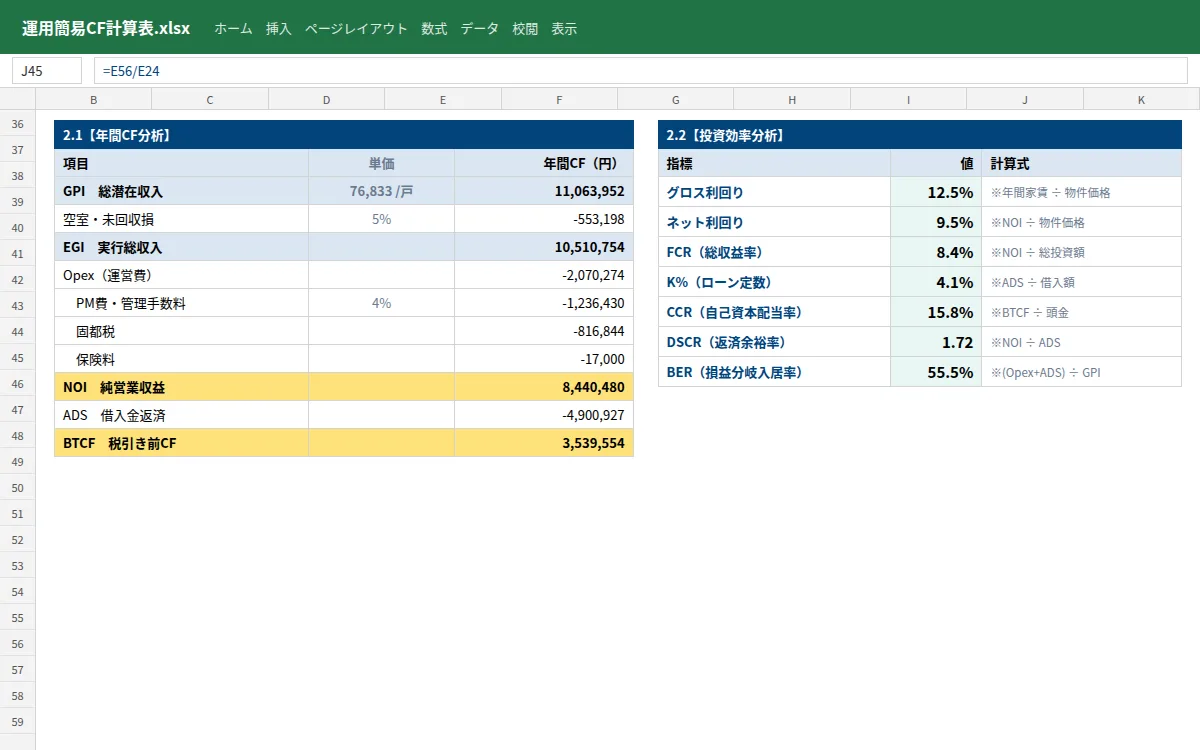Open the 数式 menu
Image resolution: width=1200 pixels, height=750 pixels.
[434, 29]
